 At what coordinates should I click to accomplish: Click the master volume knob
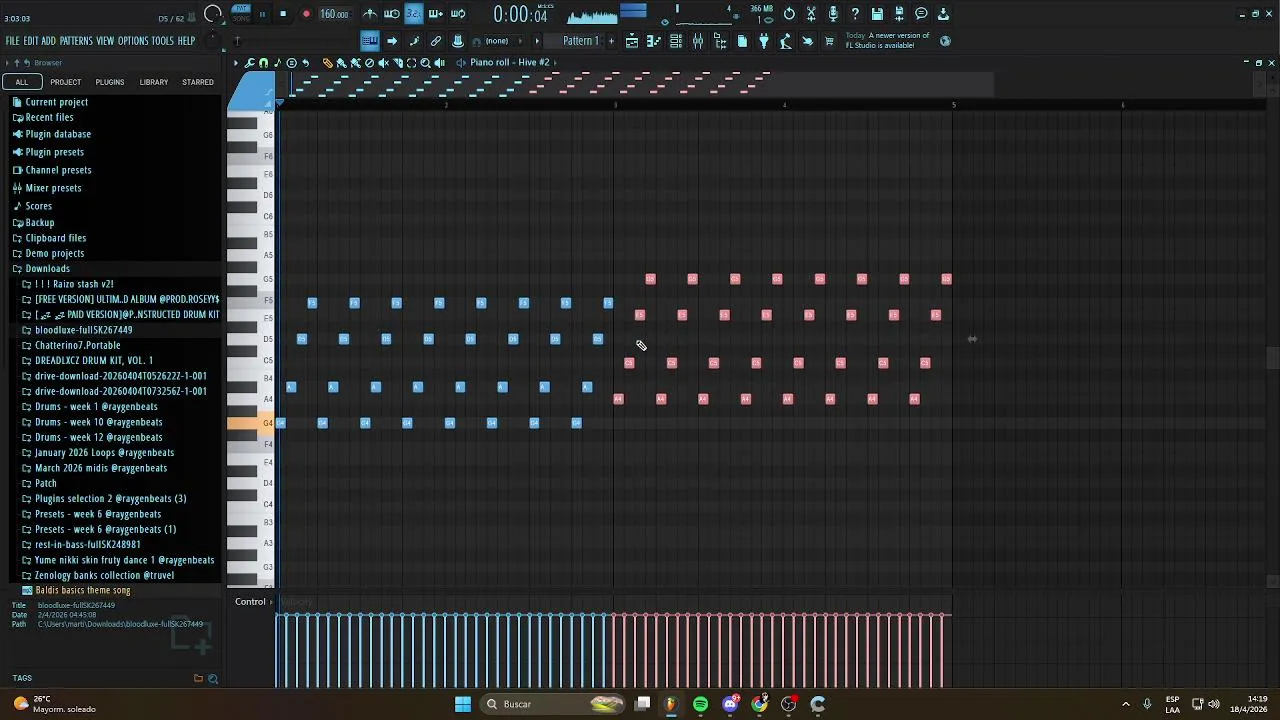(x=214, y=14)
